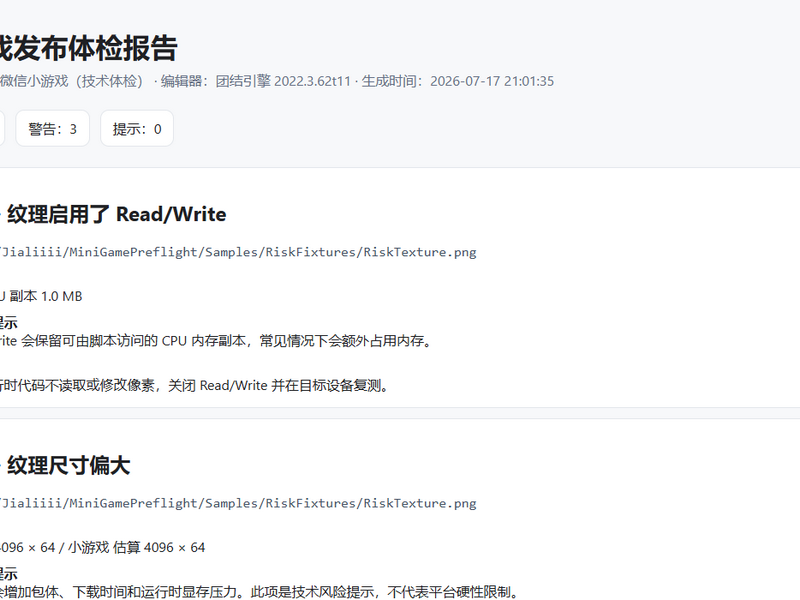Click the 纹理尺寸偏大 section heading
Viewport: 800px width, 600px height.
[68, 465]
